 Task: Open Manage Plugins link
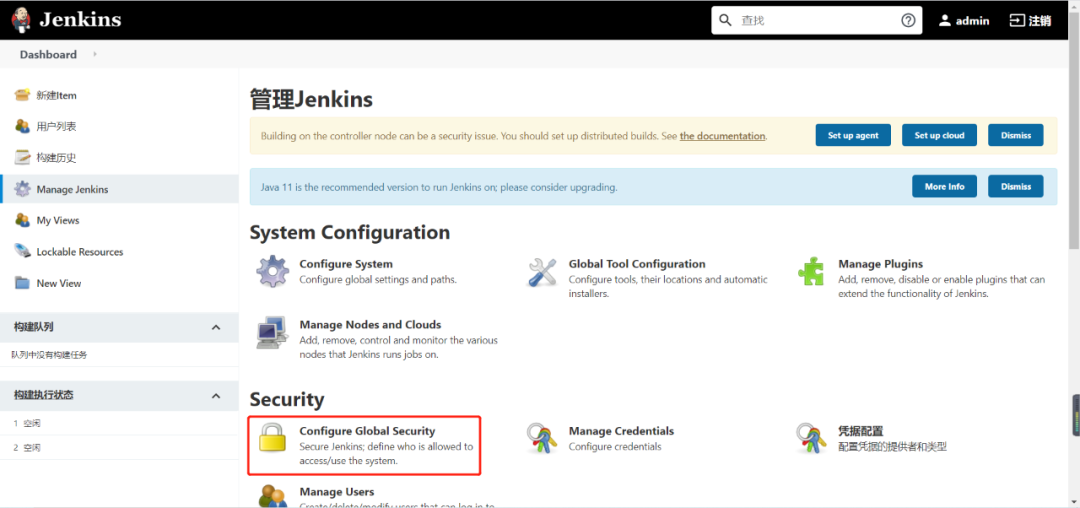[x=880, y=264]
